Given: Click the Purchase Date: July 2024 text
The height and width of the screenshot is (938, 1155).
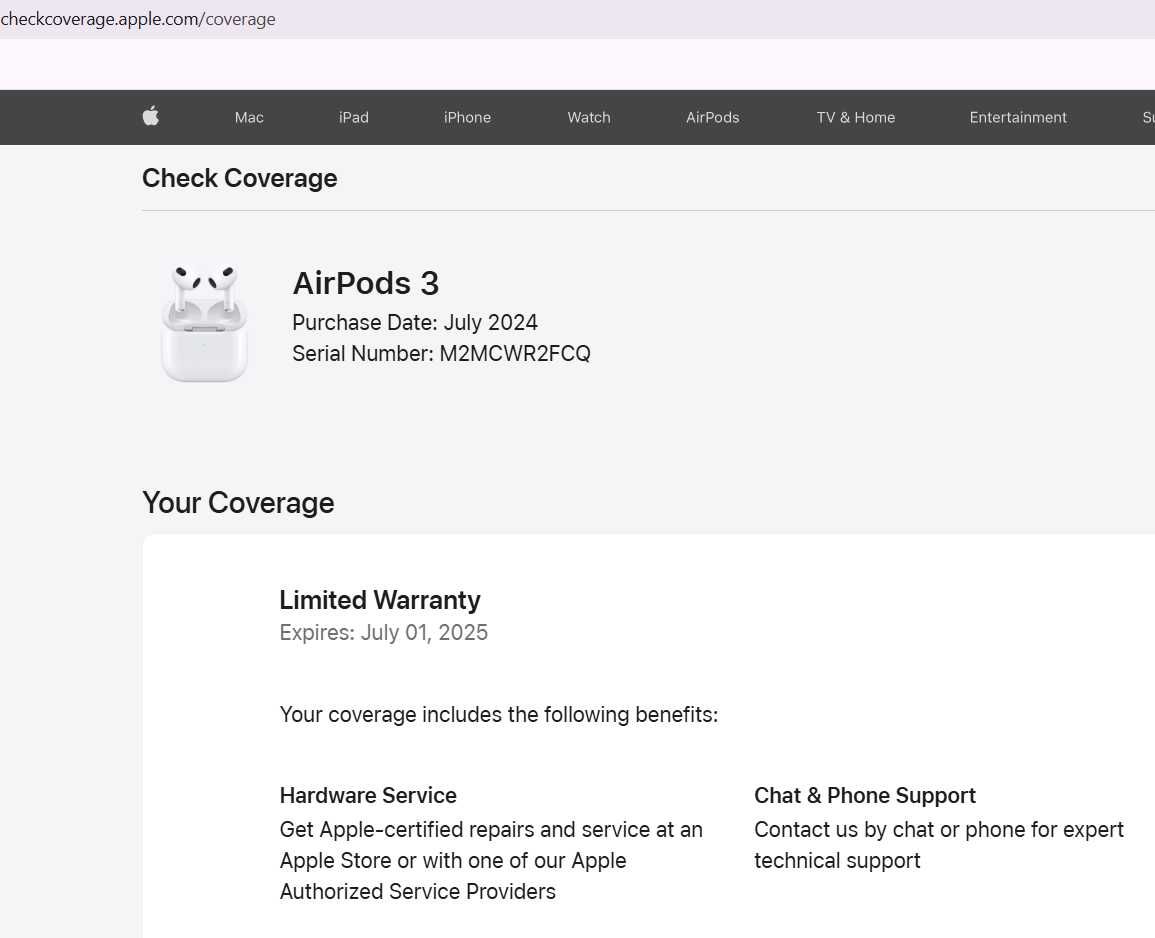Looking at the screenshot, I should pos(415,323).
